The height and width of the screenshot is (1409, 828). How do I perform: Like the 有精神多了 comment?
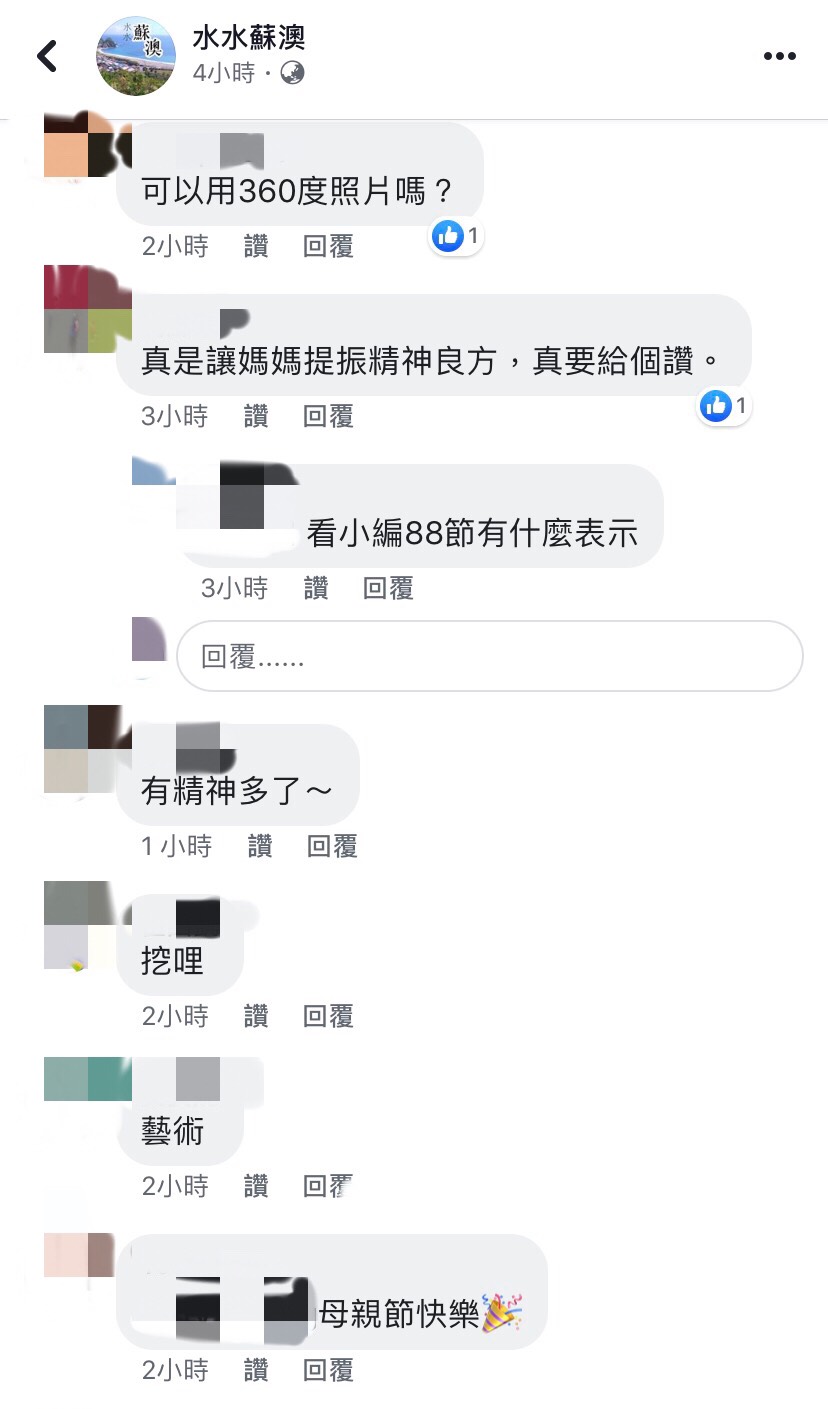pyautogui.click(x=260, y=846)
